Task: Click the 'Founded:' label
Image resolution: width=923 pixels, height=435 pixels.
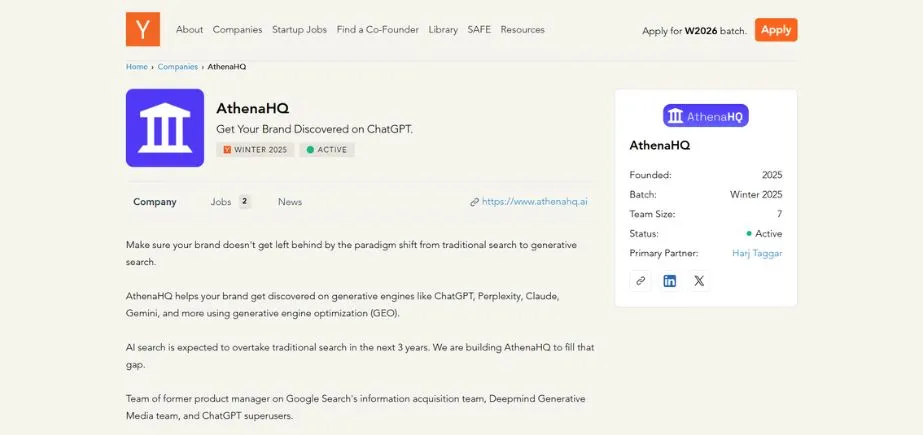Action: (x=650, y=175)
